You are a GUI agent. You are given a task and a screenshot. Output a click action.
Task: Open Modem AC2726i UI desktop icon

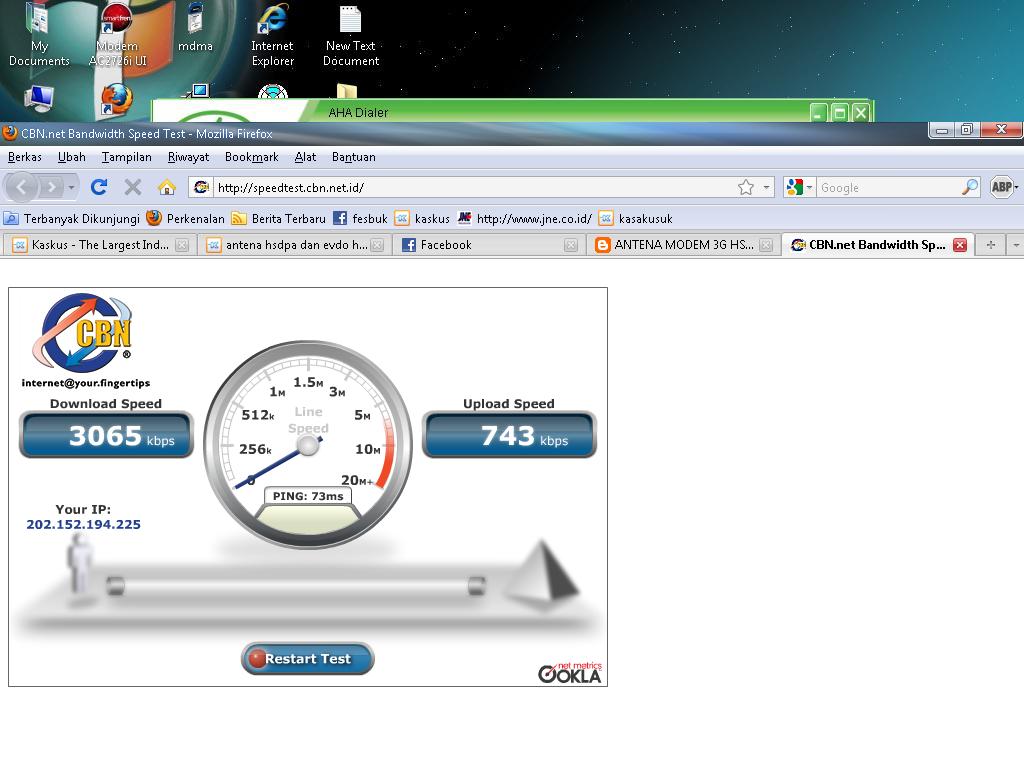[118, 35]
